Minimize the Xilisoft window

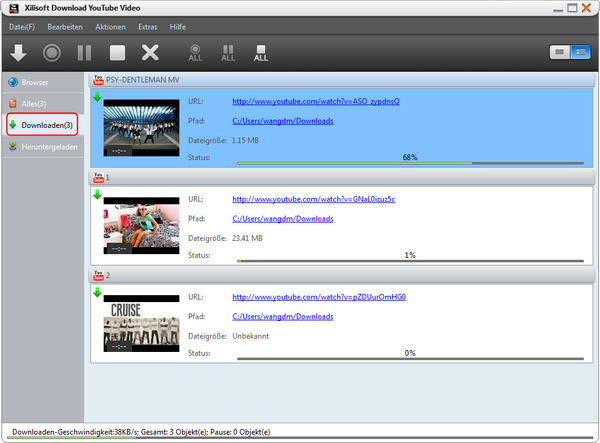(558, 10)
